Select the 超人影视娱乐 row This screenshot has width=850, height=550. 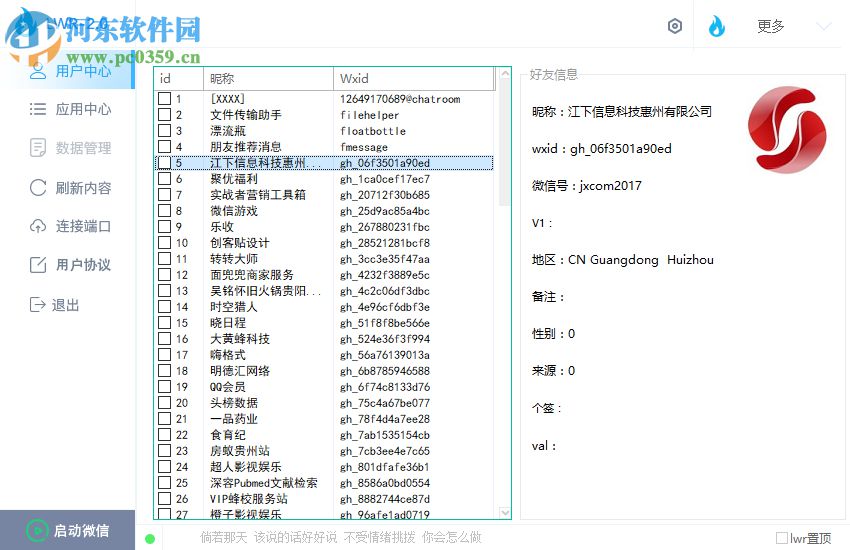coord(324,467)
